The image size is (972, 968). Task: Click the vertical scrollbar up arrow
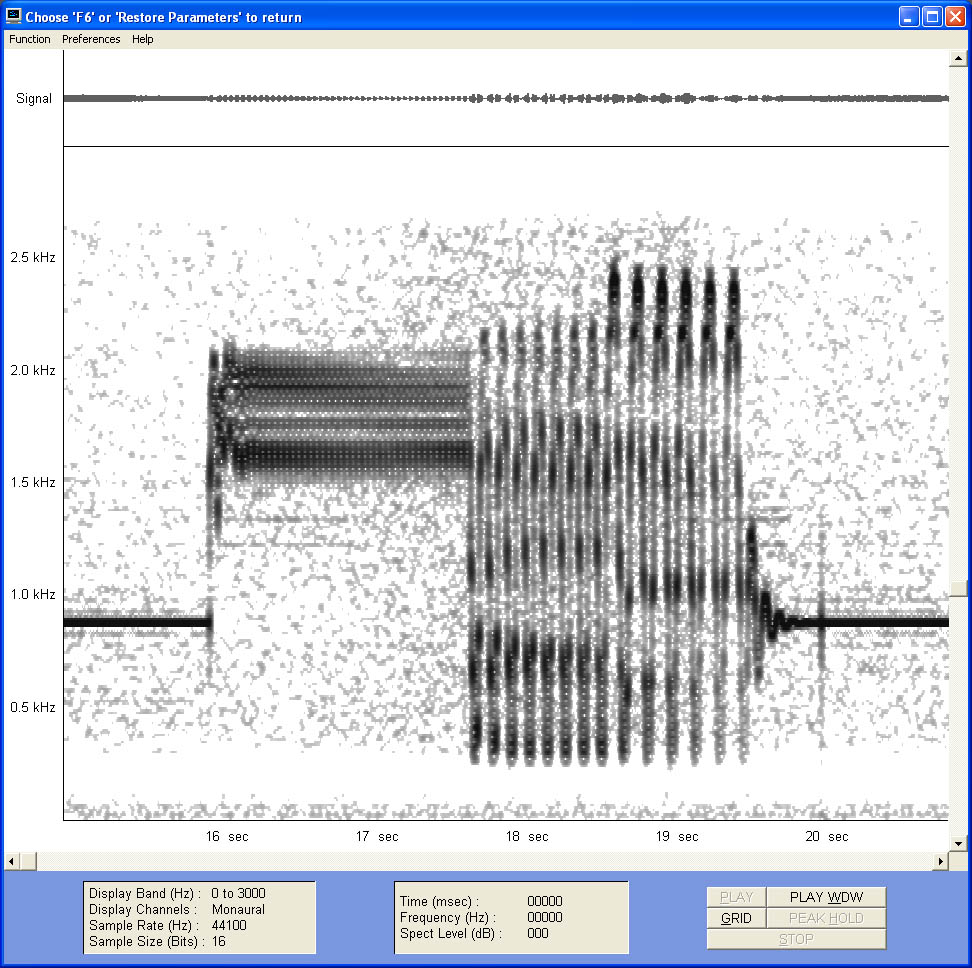[958, 58]
